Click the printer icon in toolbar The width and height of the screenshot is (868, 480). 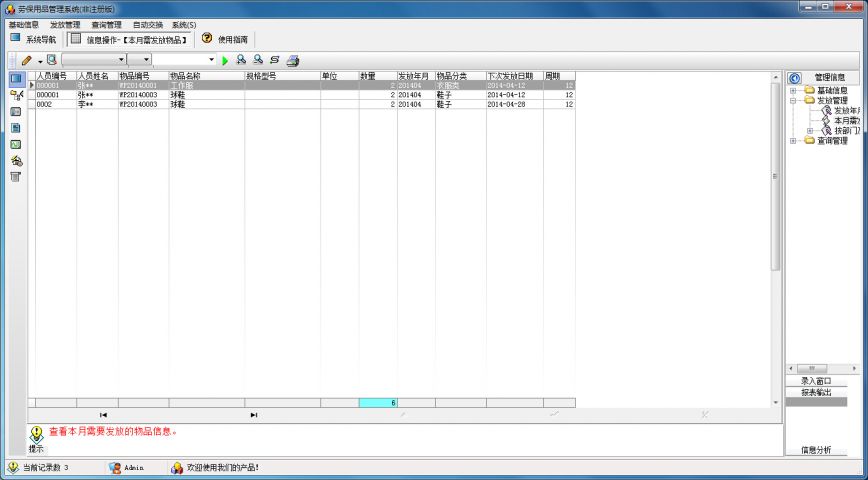(x=292, y=60)
